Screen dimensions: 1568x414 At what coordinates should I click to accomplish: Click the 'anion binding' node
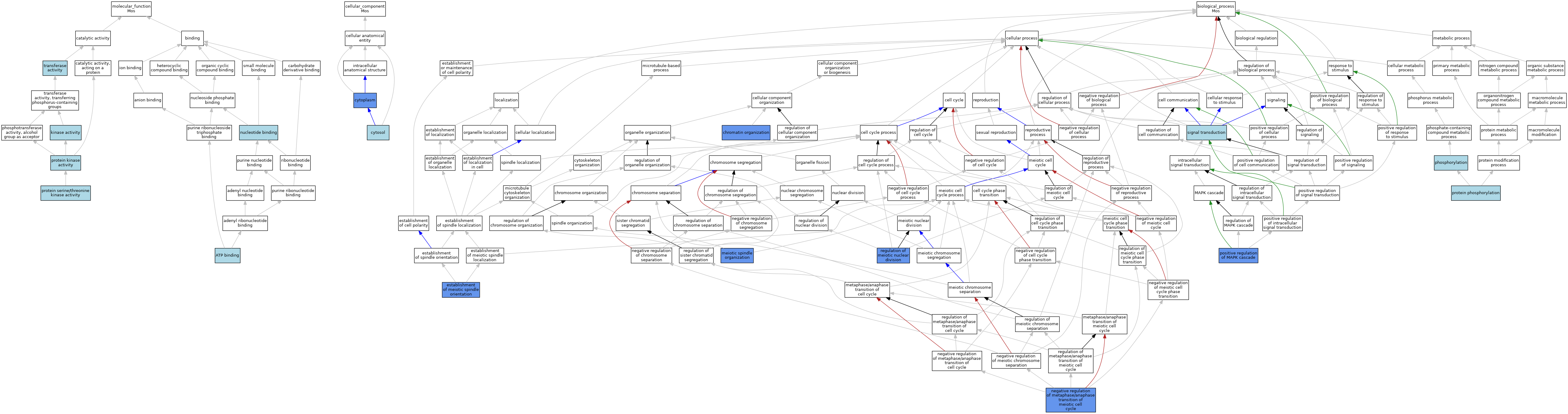pos(148,100)
